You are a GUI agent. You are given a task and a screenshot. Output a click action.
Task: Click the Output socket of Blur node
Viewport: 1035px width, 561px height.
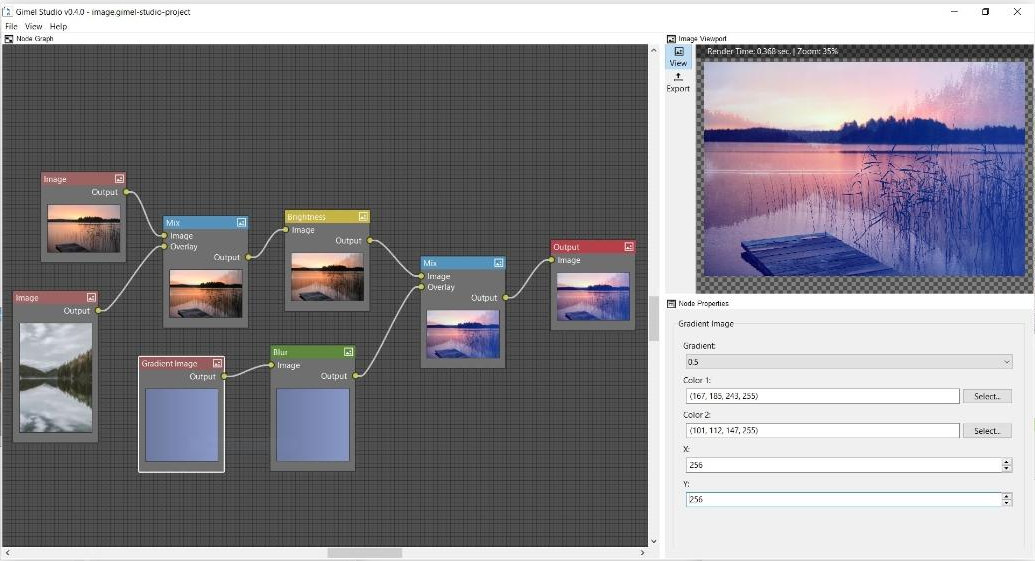point(356,376)
